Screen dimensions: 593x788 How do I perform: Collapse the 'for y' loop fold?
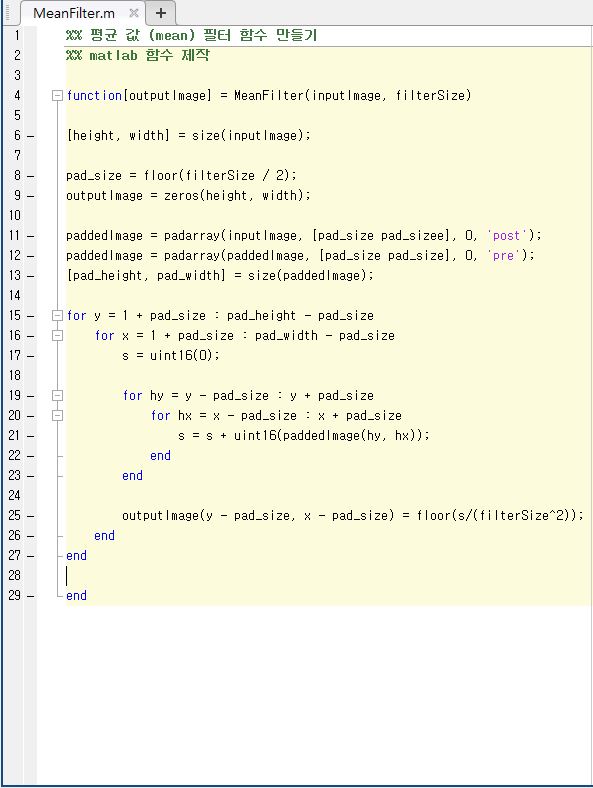pyautogui.click(x=57, y=316)
